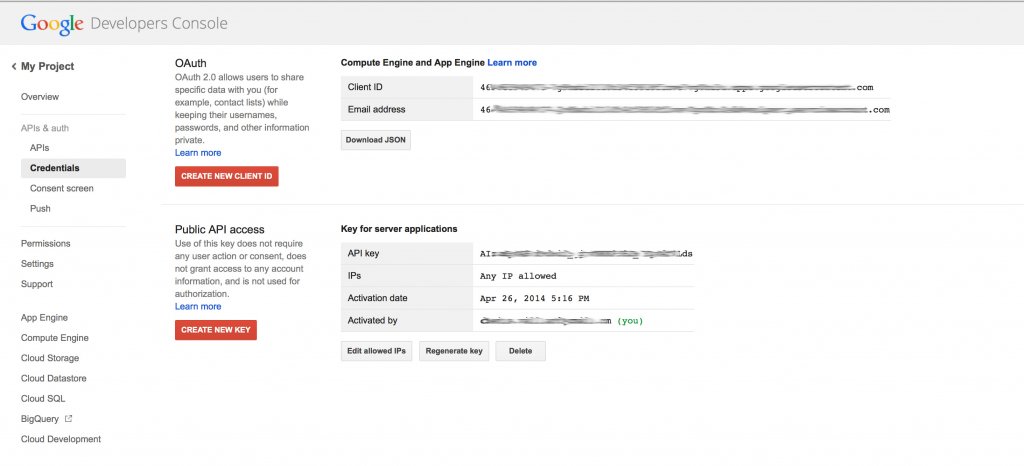
Task: Click the CREATE NEW CLIENT ID button
Action: click(226, 176)
